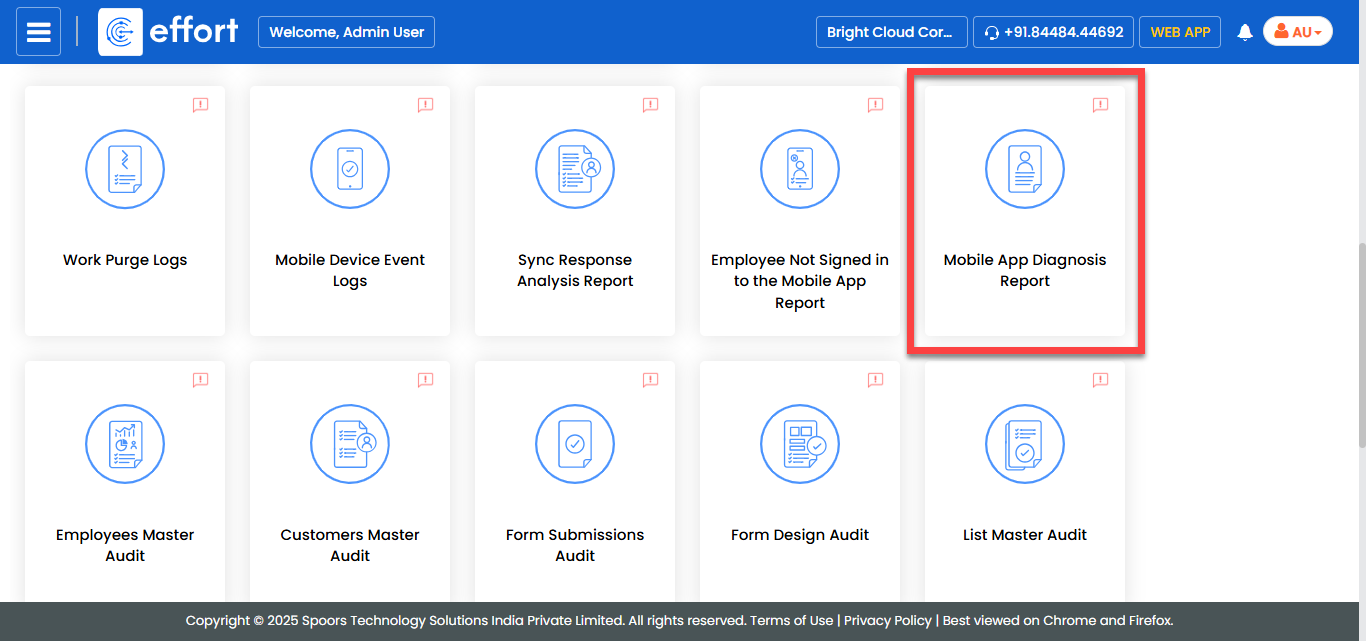The height and width of the screenshot is (641, 1366).
Task: Open the Terms of Use link
Action: coord(791,620)
